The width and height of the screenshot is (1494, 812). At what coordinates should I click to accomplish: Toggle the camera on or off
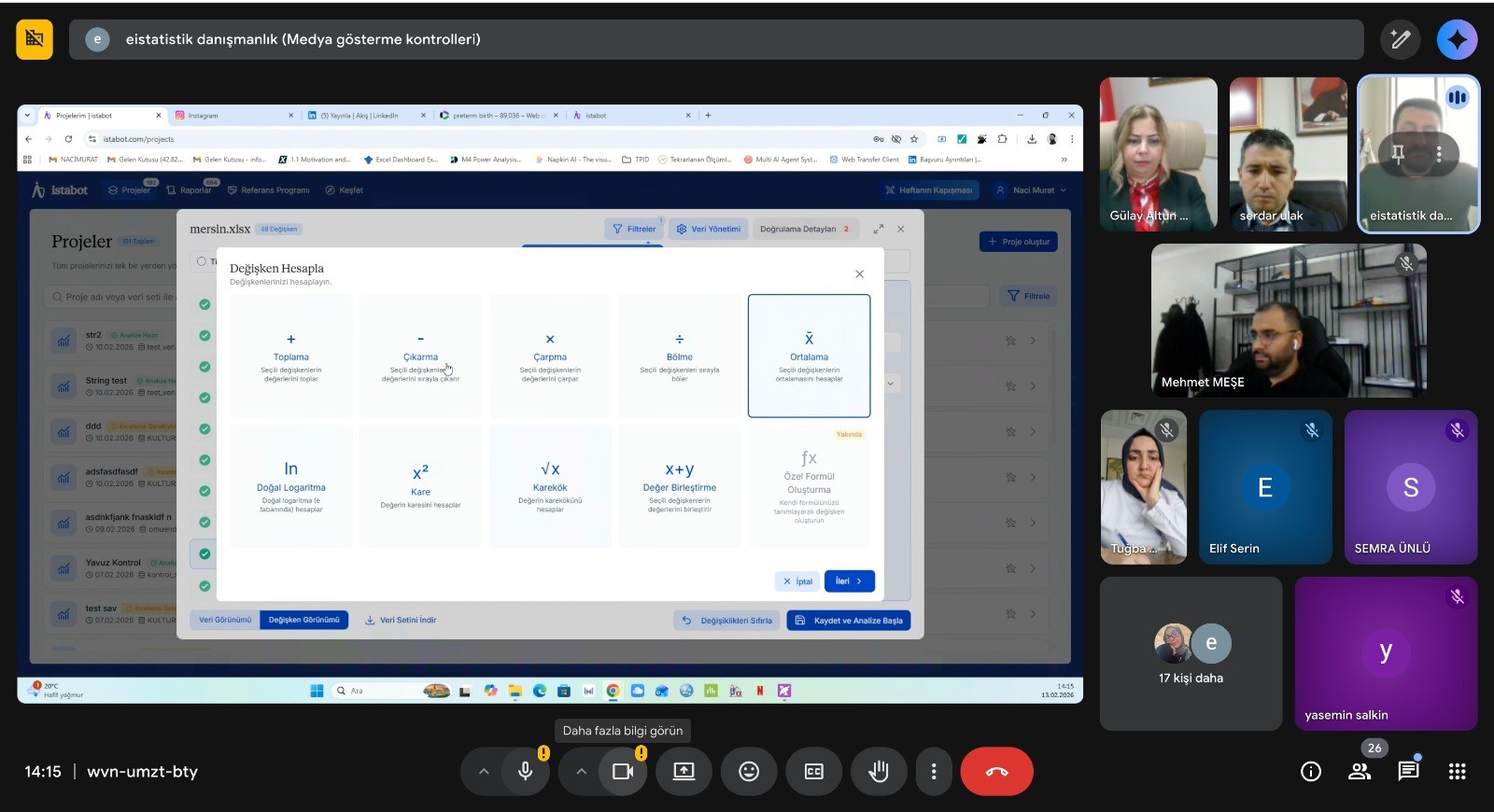(x=623, y=772)
